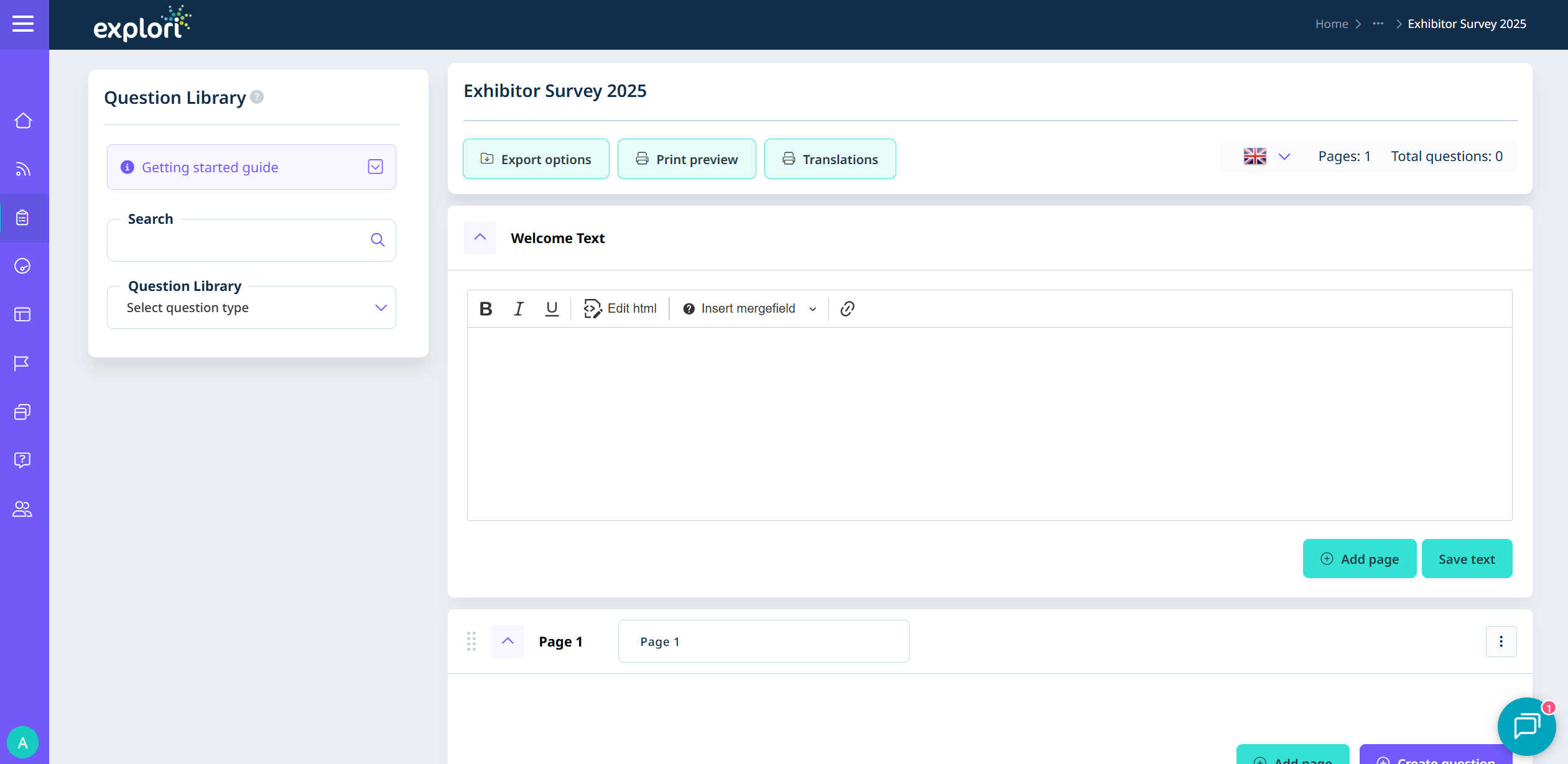Open the hamburger menu in top-left

(x=23, y=24)
